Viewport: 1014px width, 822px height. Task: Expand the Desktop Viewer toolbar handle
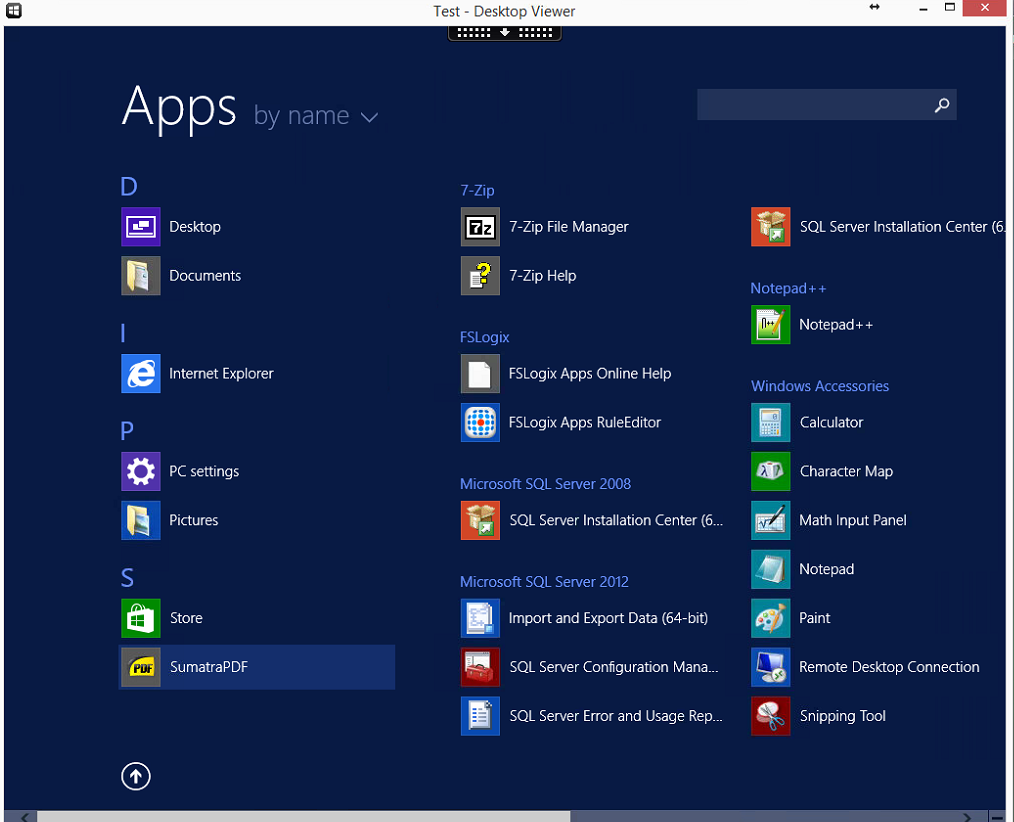coord(504,32)
